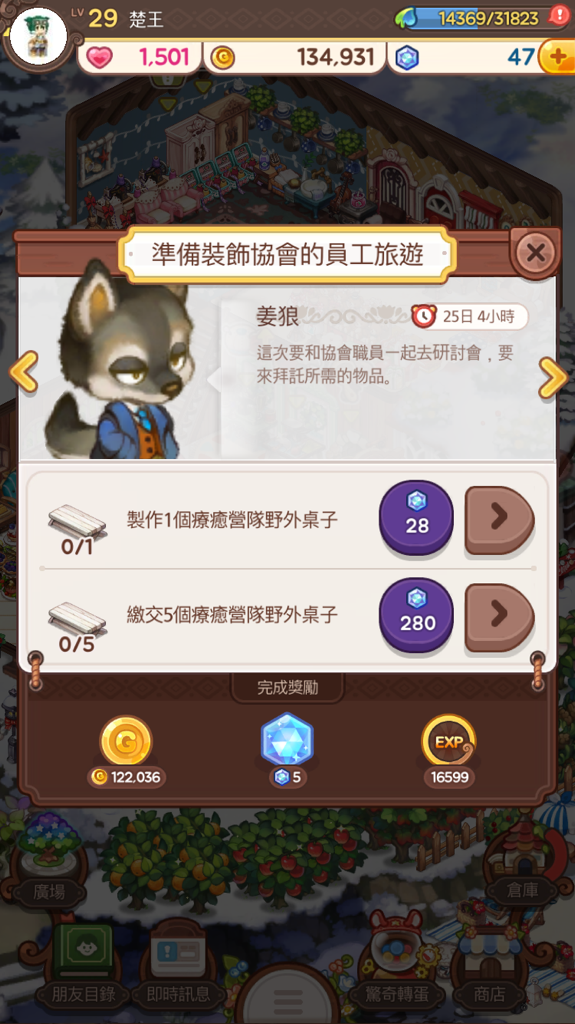Skip delivery task for 280 gems

(x=416, y=615)
